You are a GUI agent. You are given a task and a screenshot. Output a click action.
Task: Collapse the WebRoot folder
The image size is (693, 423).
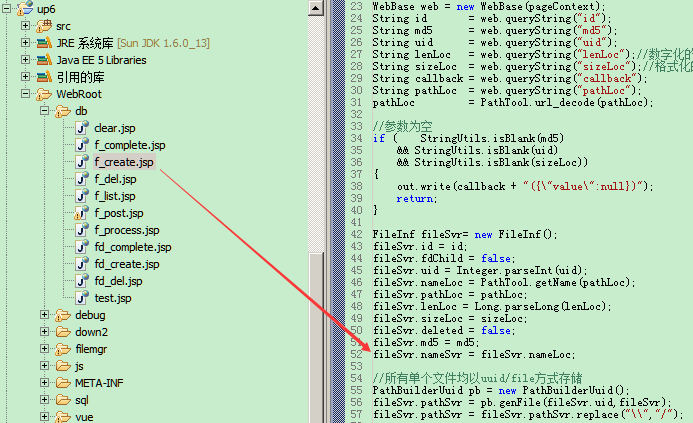click(x=25, y=93)
